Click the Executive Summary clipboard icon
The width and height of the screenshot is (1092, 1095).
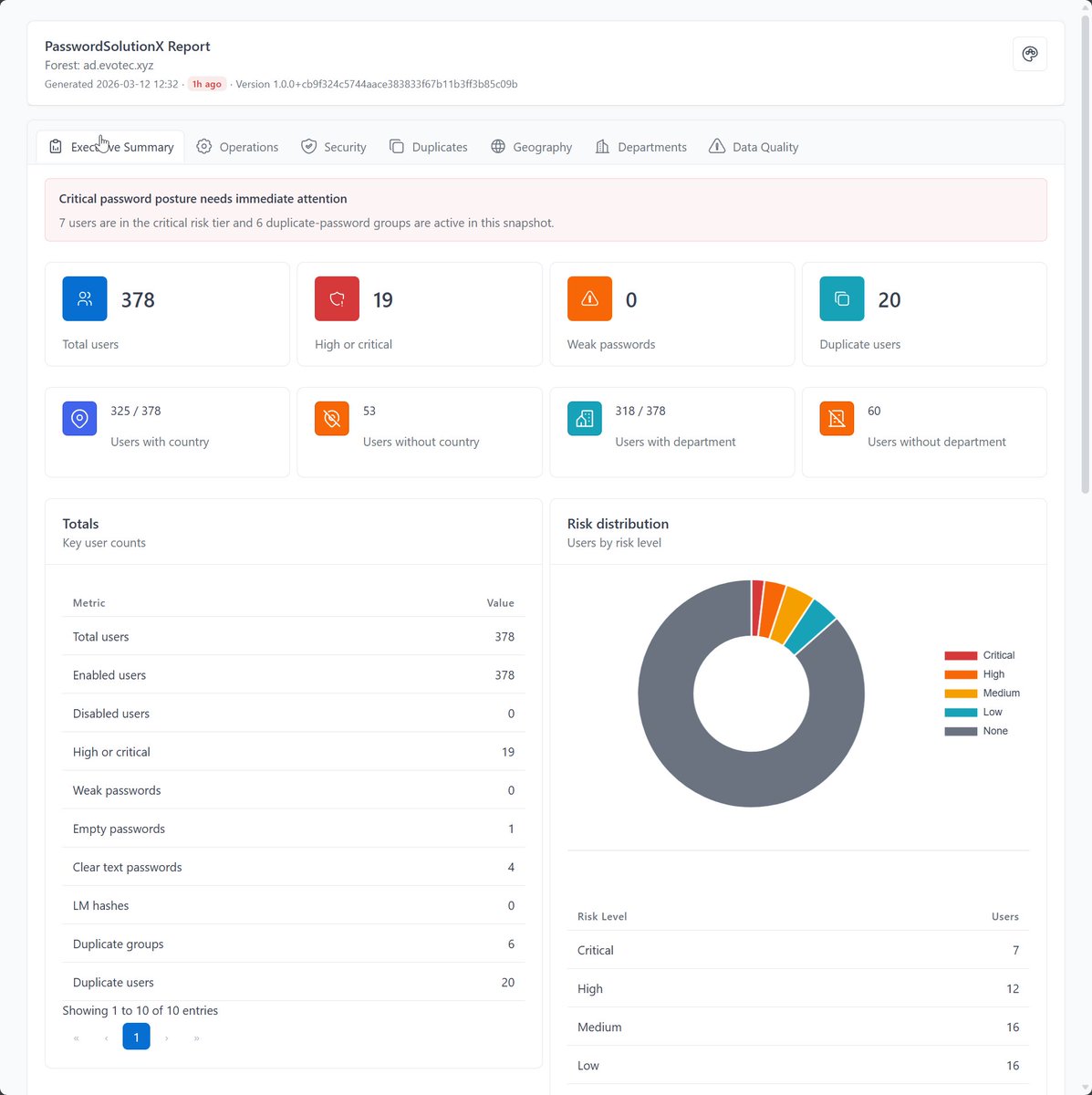click(x=56, y=147)
